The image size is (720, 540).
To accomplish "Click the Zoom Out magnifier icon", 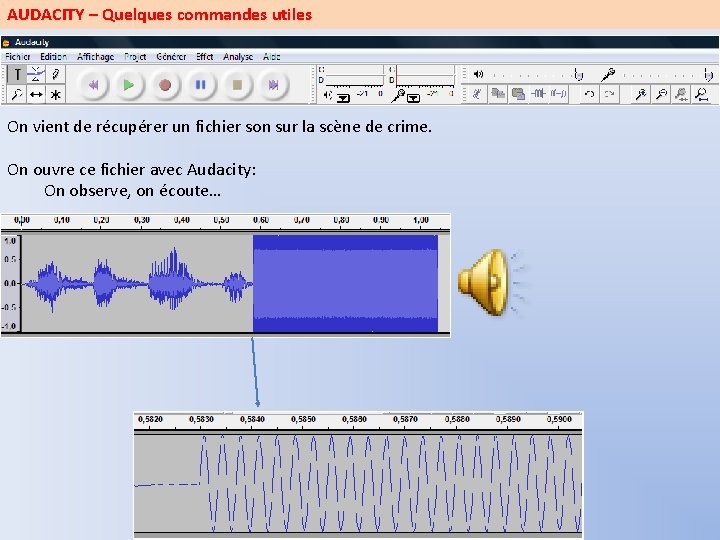I will (661, 94).
